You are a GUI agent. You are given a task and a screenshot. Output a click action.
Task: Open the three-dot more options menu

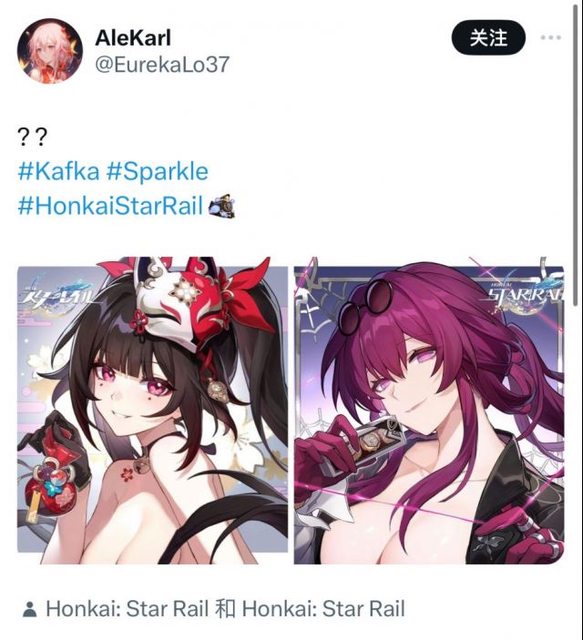(x=551, y=38)
